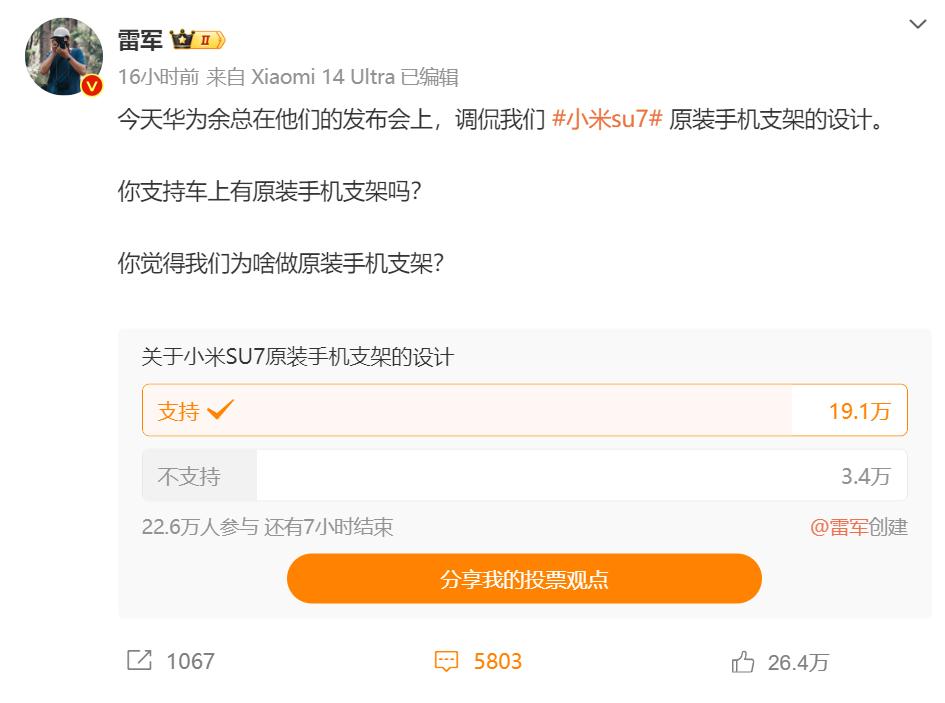Screen dimensions: 945x703
Task: Click the repost share icon
Action: pyautogui.click(x=139, y=661)
